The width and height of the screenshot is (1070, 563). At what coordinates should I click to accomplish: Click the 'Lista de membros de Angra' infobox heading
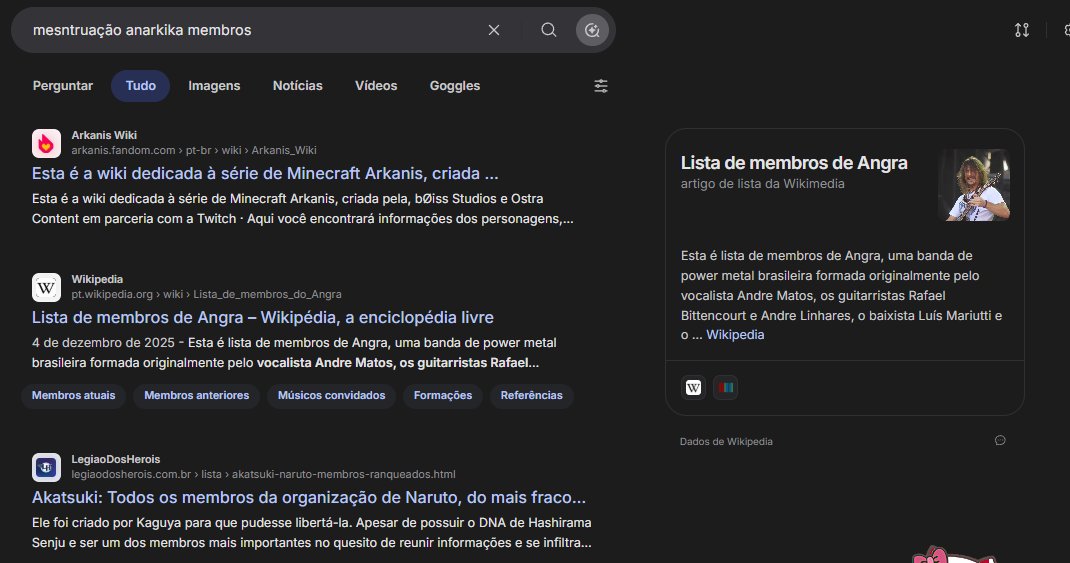pyautogui.click(x=794, y=163)
